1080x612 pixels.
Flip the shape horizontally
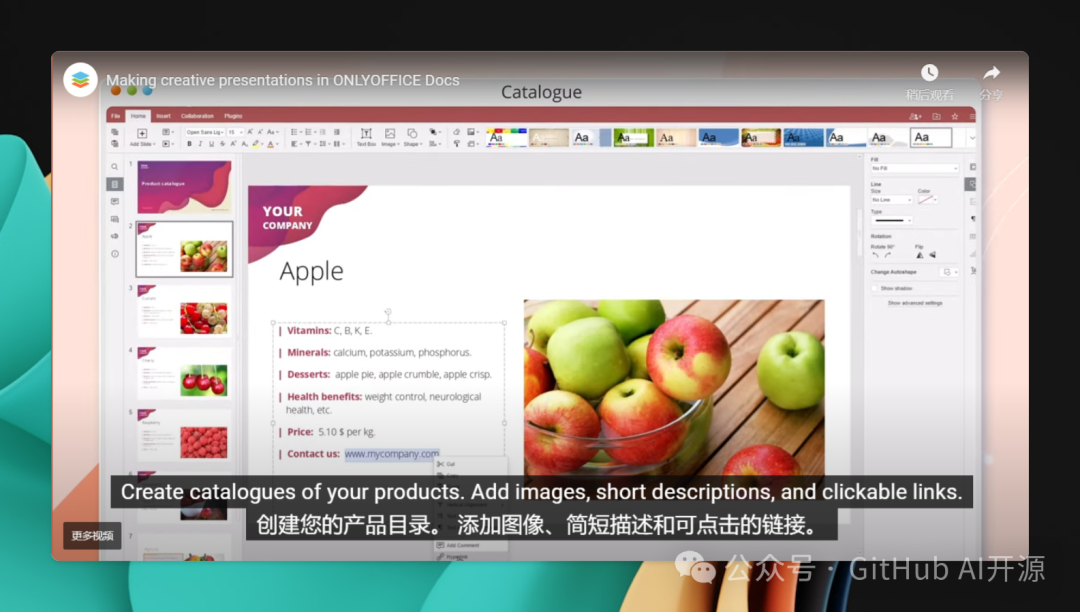[x=920, y=255]
